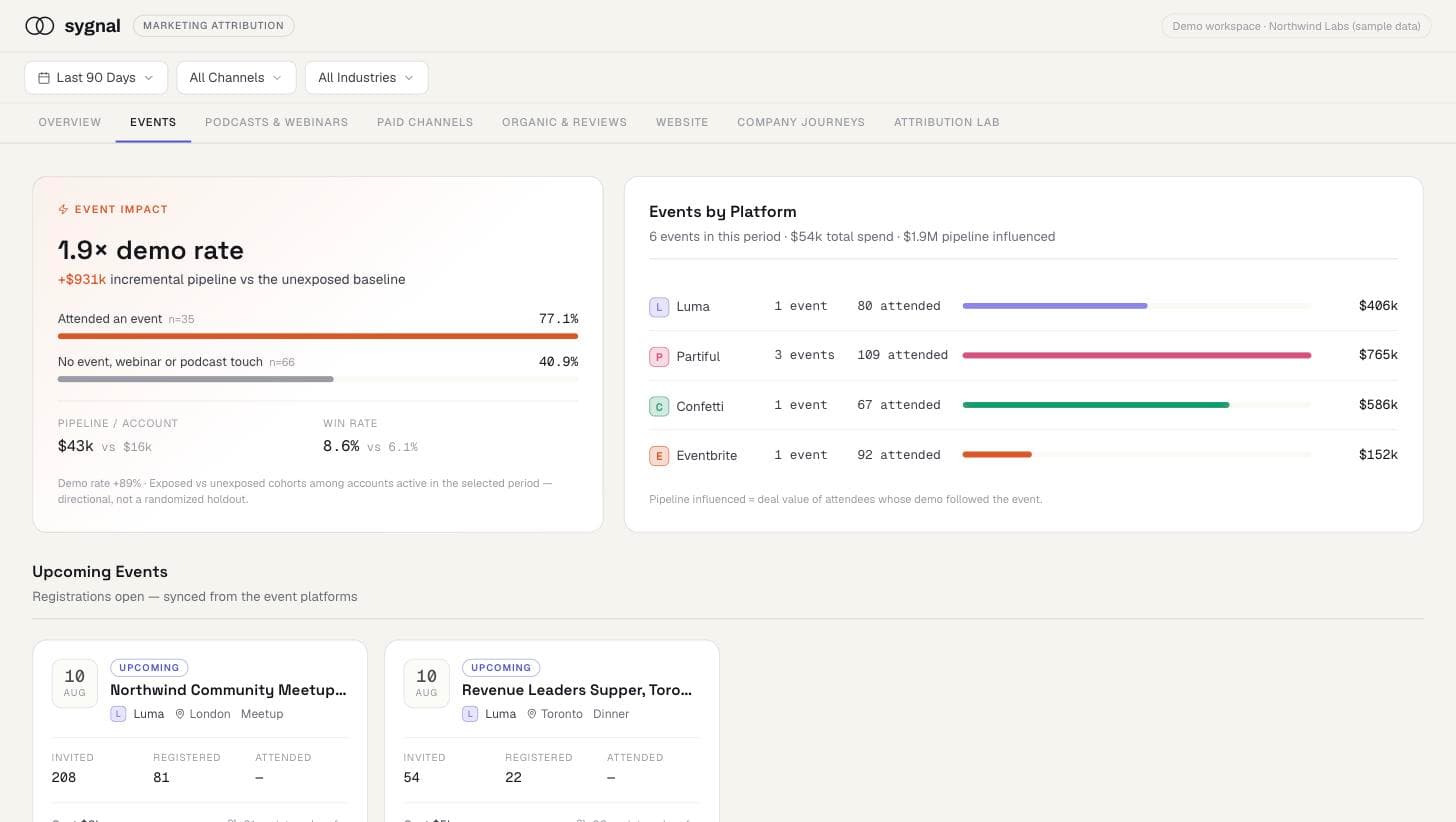Click the $152k Eventbrite pipeline value

pyautogui.click(x=1378, y=455)
